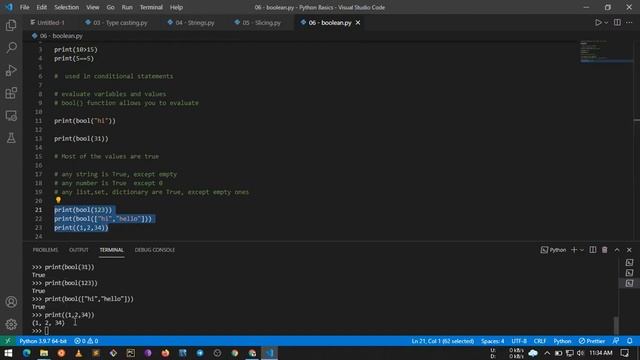Image resolution: width=640 pixels, height=360 pixels.
Task: Change Python language mode in status bar
Action: (562, 341)
